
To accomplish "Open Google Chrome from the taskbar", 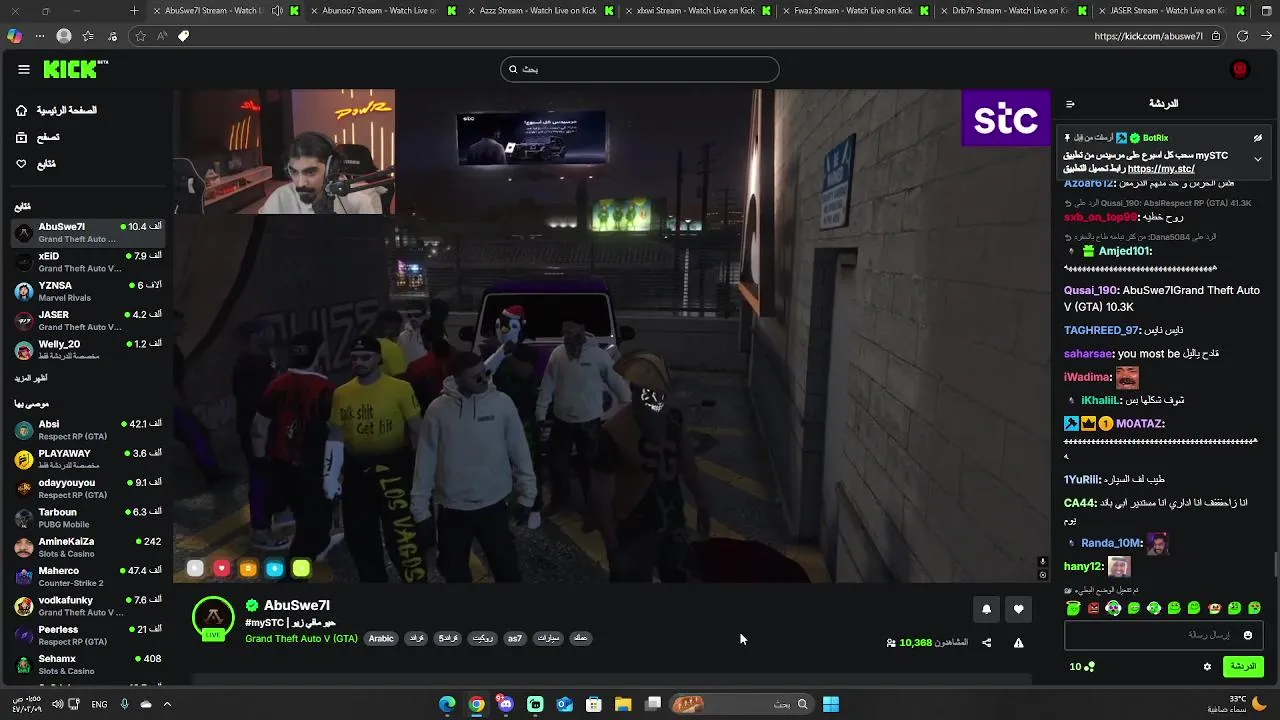I will 476,704.
